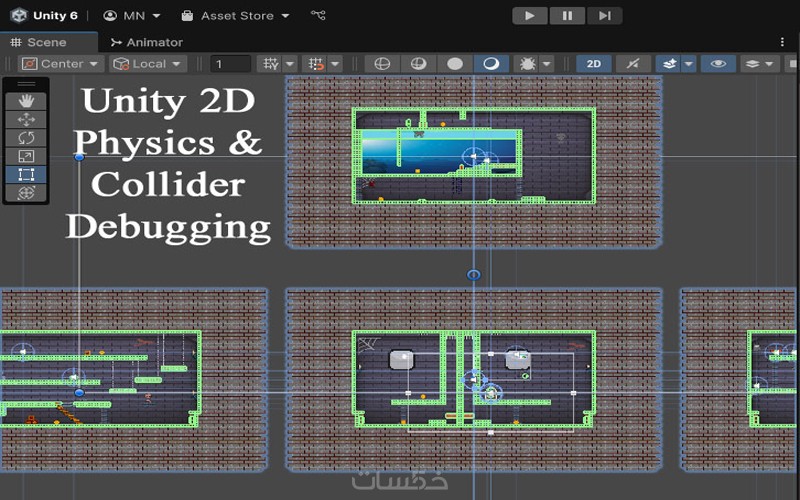The image size is (800, 500).
Task: Select the Rect tool
Action: [26, 174]
